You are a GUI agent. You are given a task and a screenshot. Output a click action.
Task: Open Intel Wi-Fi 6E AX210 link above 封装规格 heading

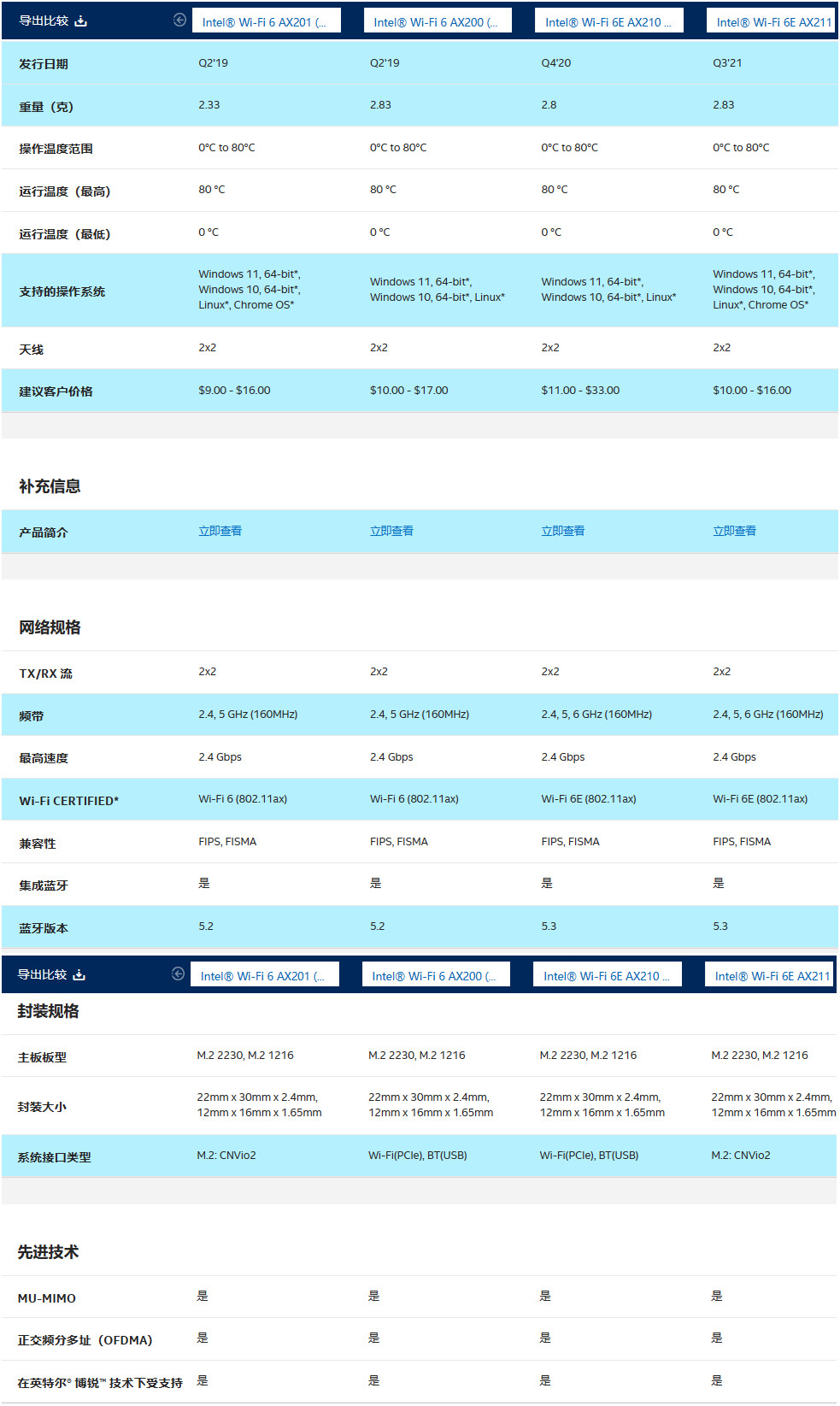(608, 975)
